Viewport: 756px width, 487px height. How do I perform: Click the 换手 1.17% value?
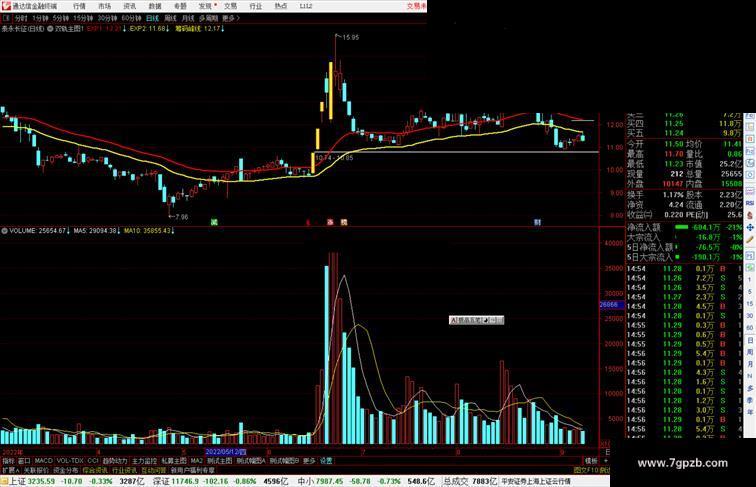click(x=673, y=195)
